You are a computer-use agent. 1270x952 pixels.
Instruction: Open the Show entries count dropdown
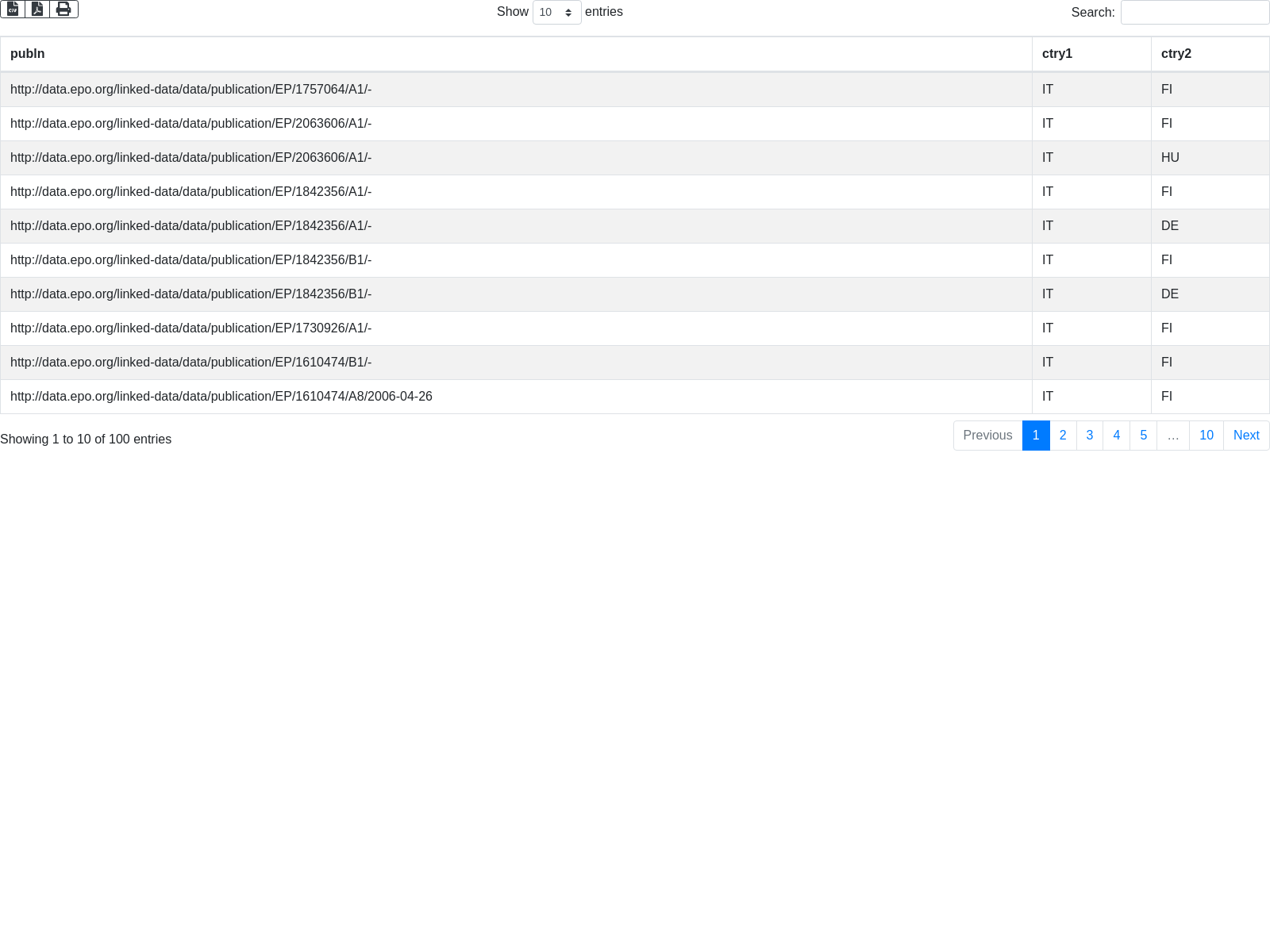pyautogui.click(x=556, y=13)
